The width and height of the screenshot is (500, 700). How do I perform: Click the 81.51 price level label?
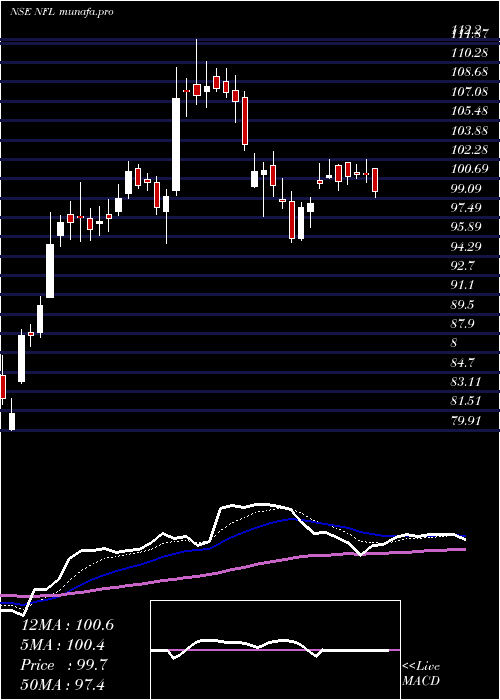(466, 401)
